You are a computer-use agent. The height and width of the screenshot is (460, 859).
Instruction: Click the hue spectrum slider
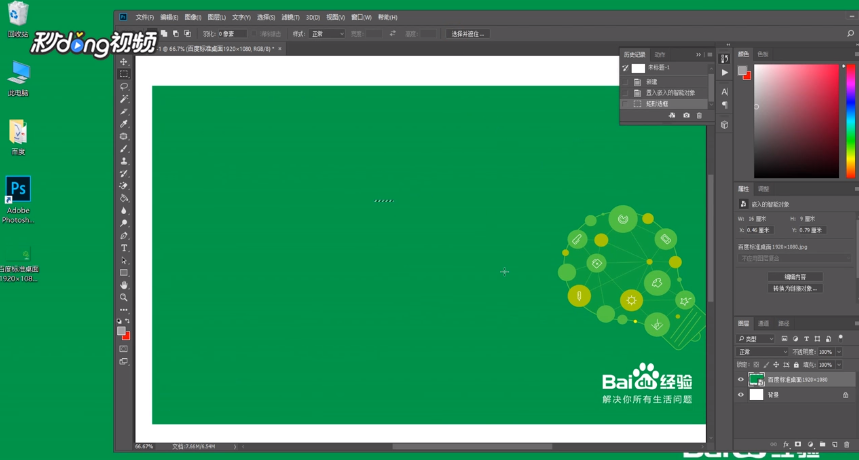coord(851,121)
